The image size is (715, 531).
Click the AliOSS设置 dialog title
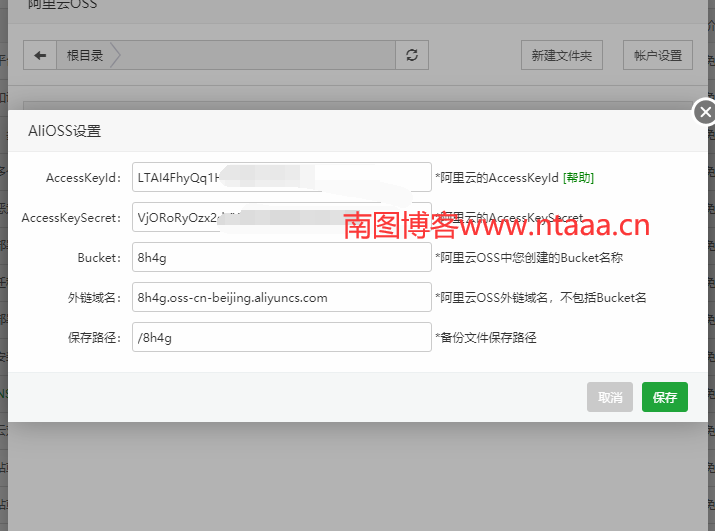(x=64, y=131)
